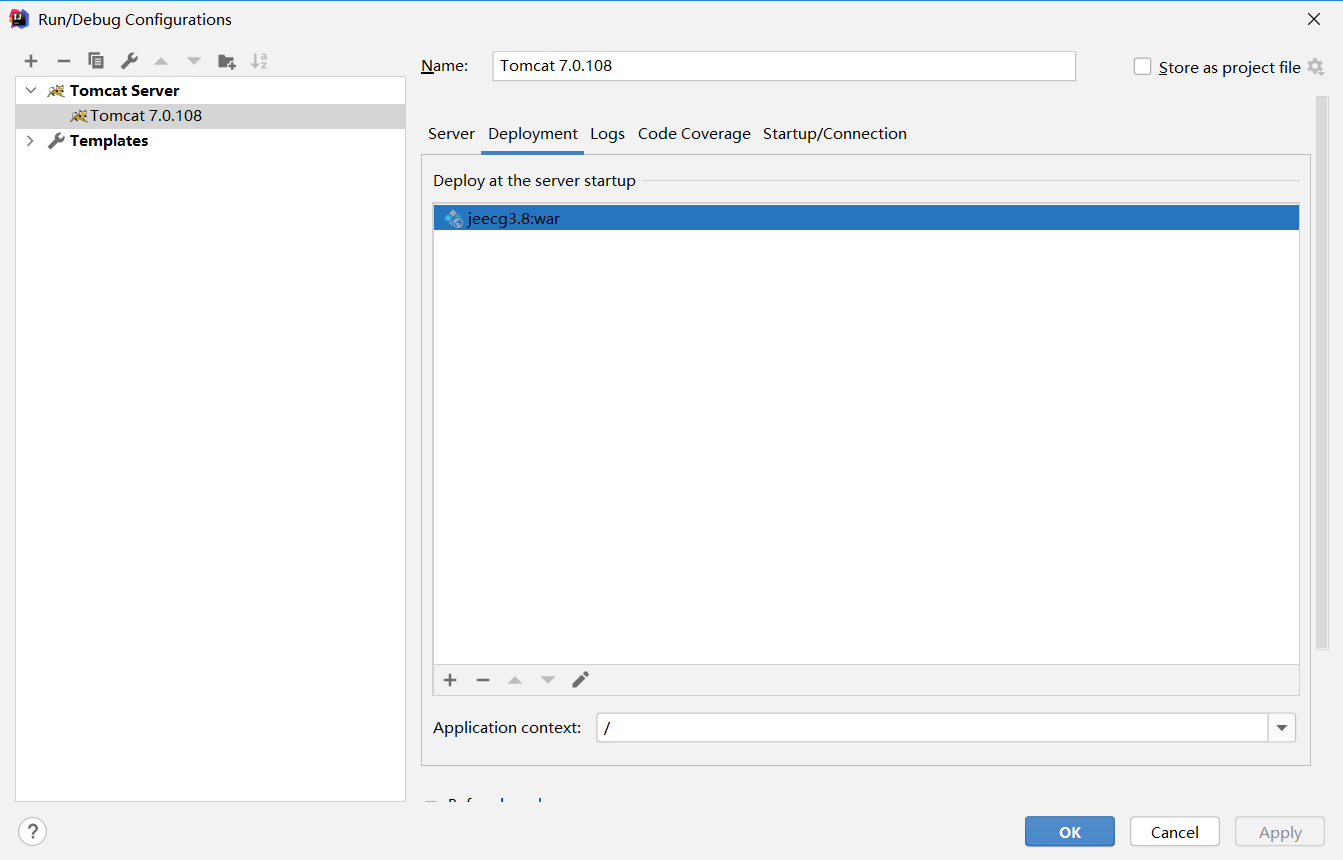Go to the Code Coverage tab
Image resolution: width=1343 pixels, height=860 pixels.
click(694, 134)
